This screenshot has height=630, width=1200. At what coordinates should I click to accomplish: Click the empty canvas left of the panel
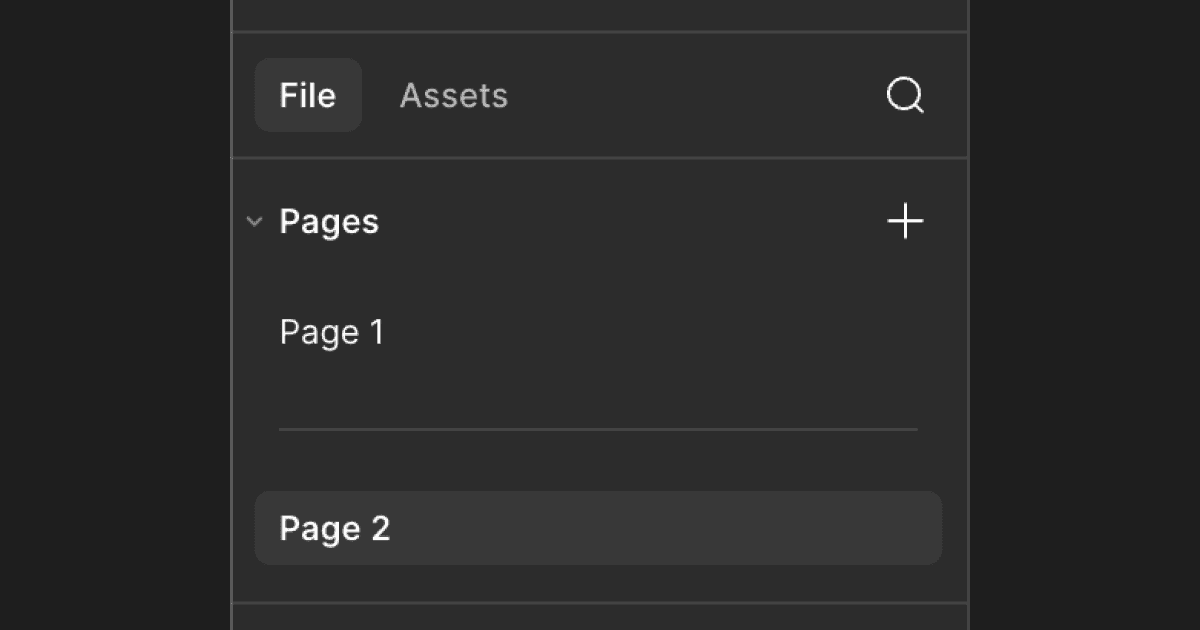click(115, 315)
